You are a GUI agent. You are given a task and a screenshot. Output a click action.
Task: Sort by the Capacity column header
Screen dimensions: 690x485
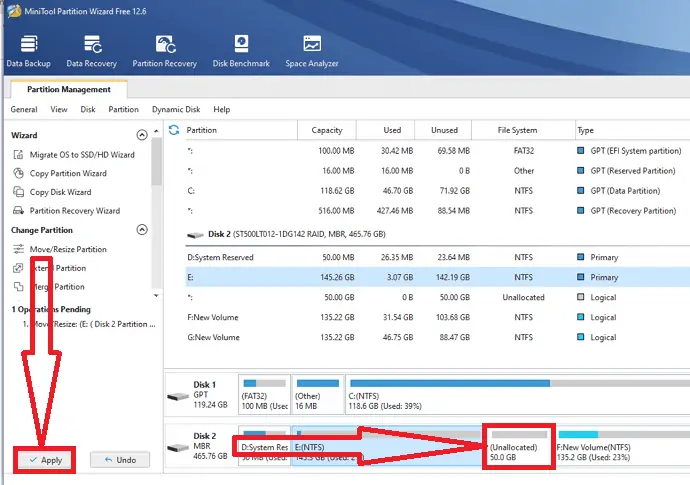pos(327,130)
